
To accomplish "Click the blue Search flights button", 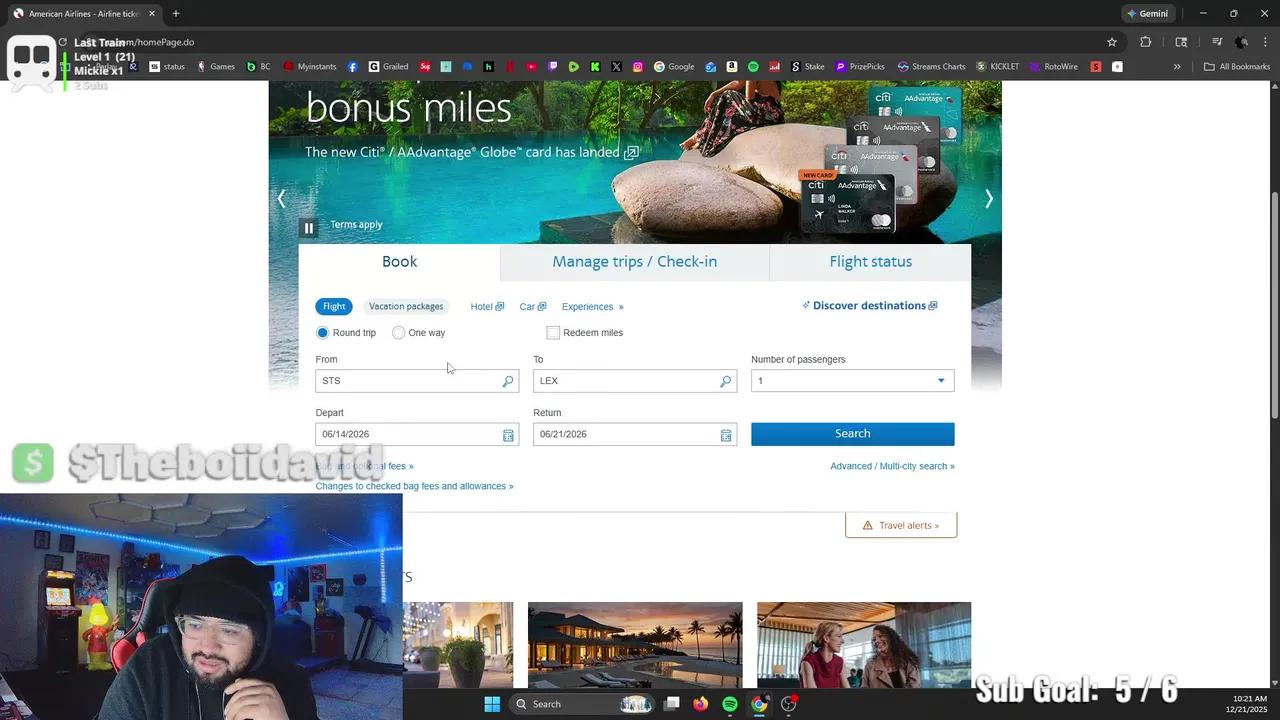I will (853, 434).
